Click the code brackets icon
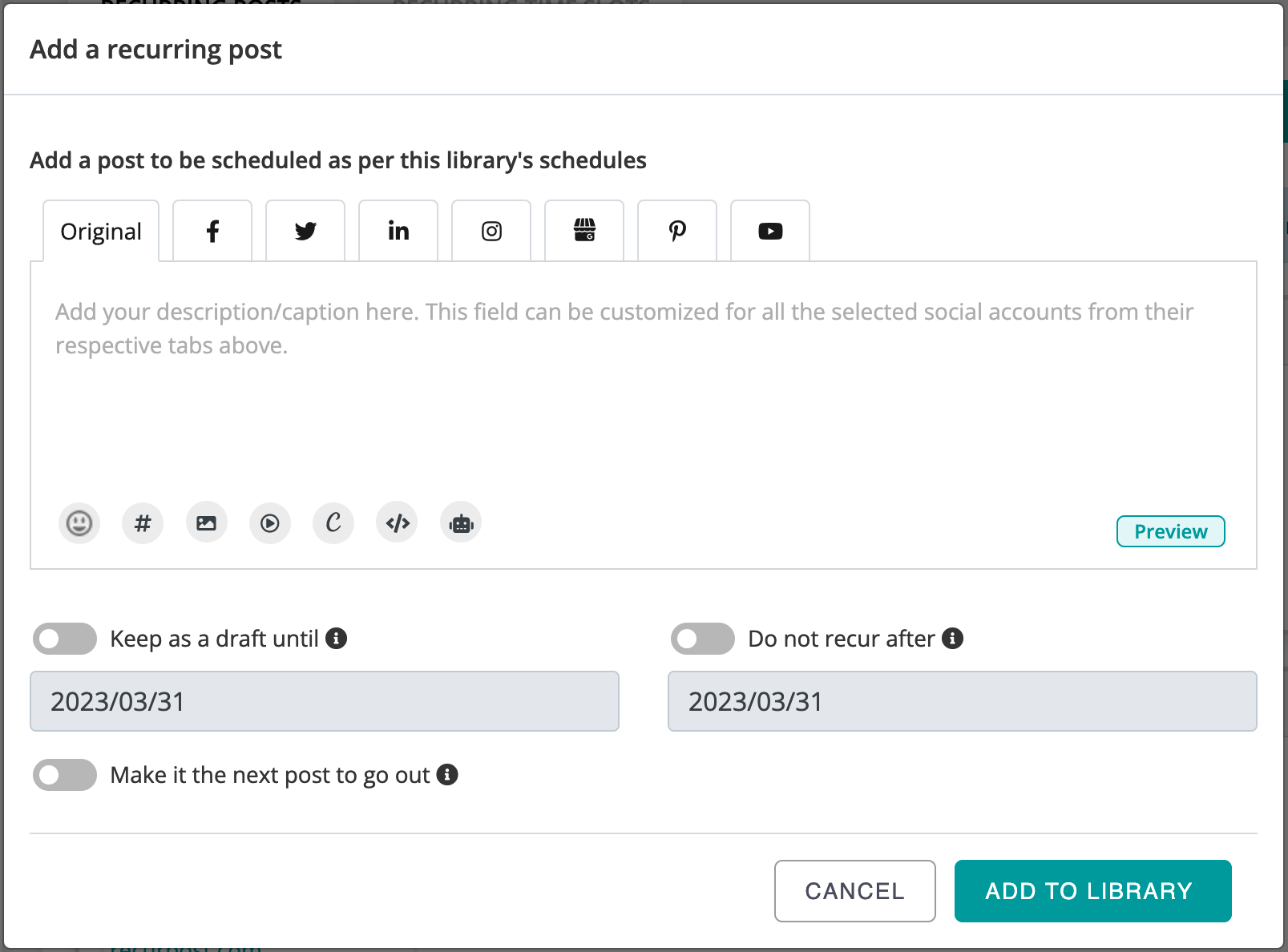Viewport: 1288px width, 952px height. pyautogui.click(x=398, y=523)
